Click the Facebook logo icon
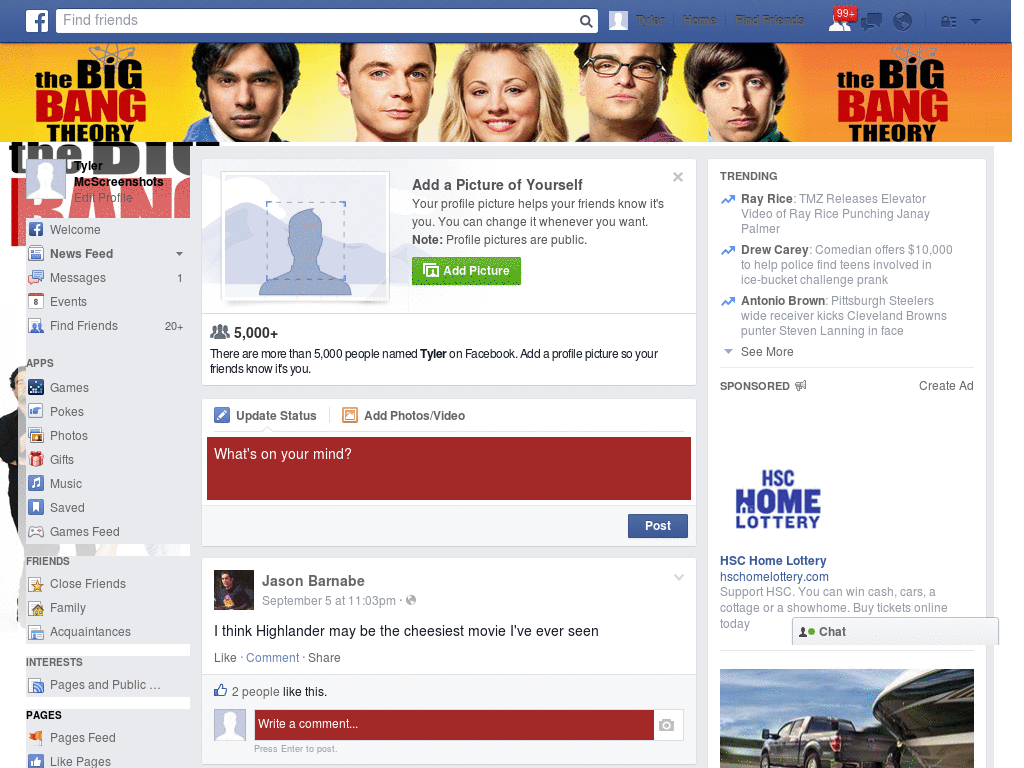The width and height of the screenshot is (1024, 768). click(x=37, y=21)
